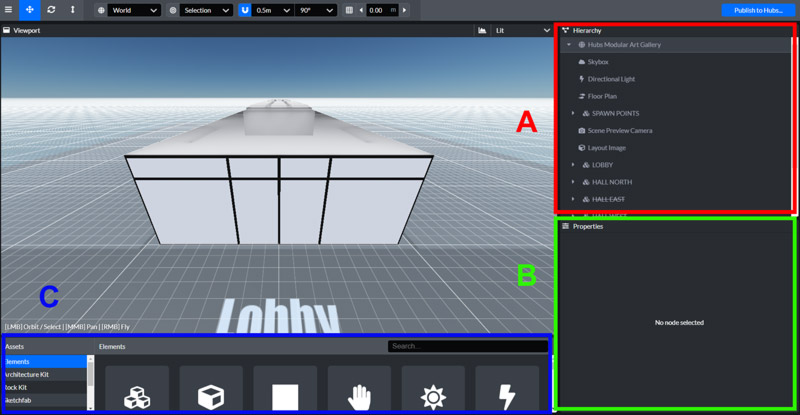Screen dimensions: 800x415
Task: Select Rock Kit asset source
Action: [45, 387]
